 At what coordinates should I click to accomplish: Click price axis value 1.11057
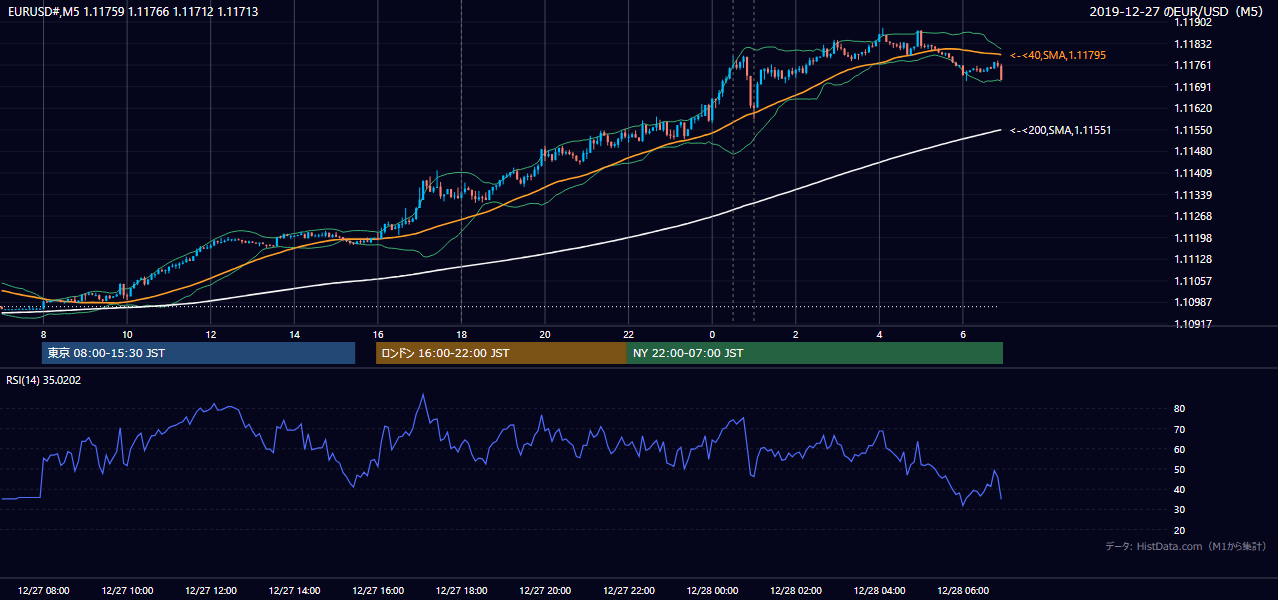point(1194,281)
